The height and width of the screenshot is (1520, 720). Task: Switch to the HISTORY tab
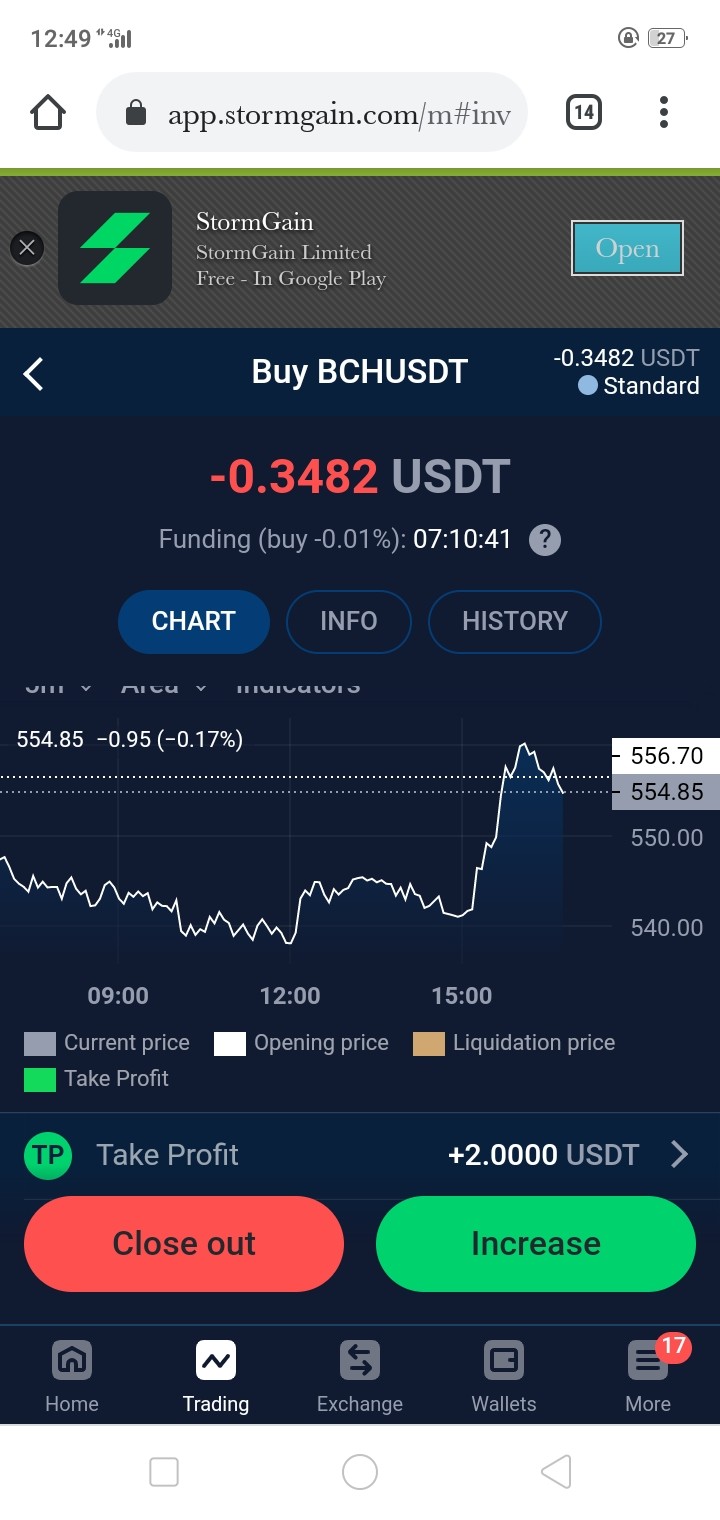tap(515, 621)
